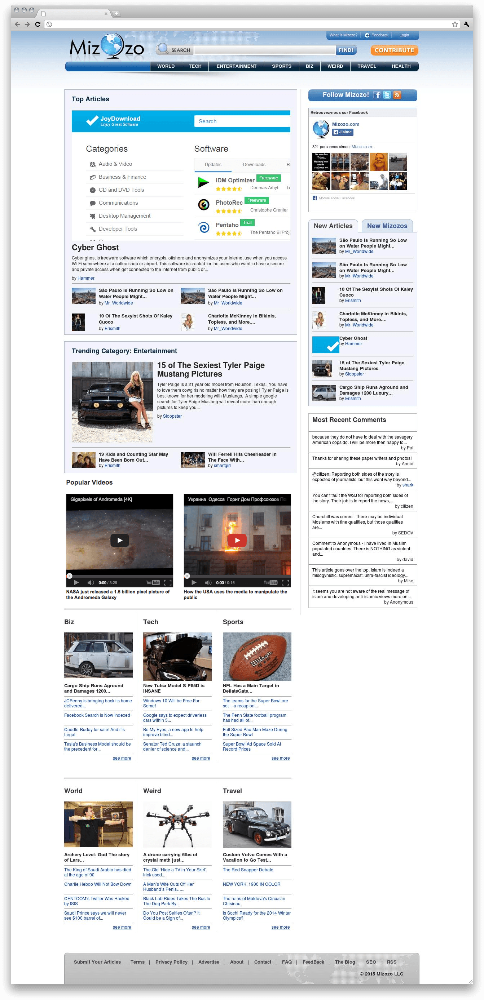The height and width of the screenshot is (1000, 484).
Task: Click the Mizozo globe logo
Action: point(107,47)
